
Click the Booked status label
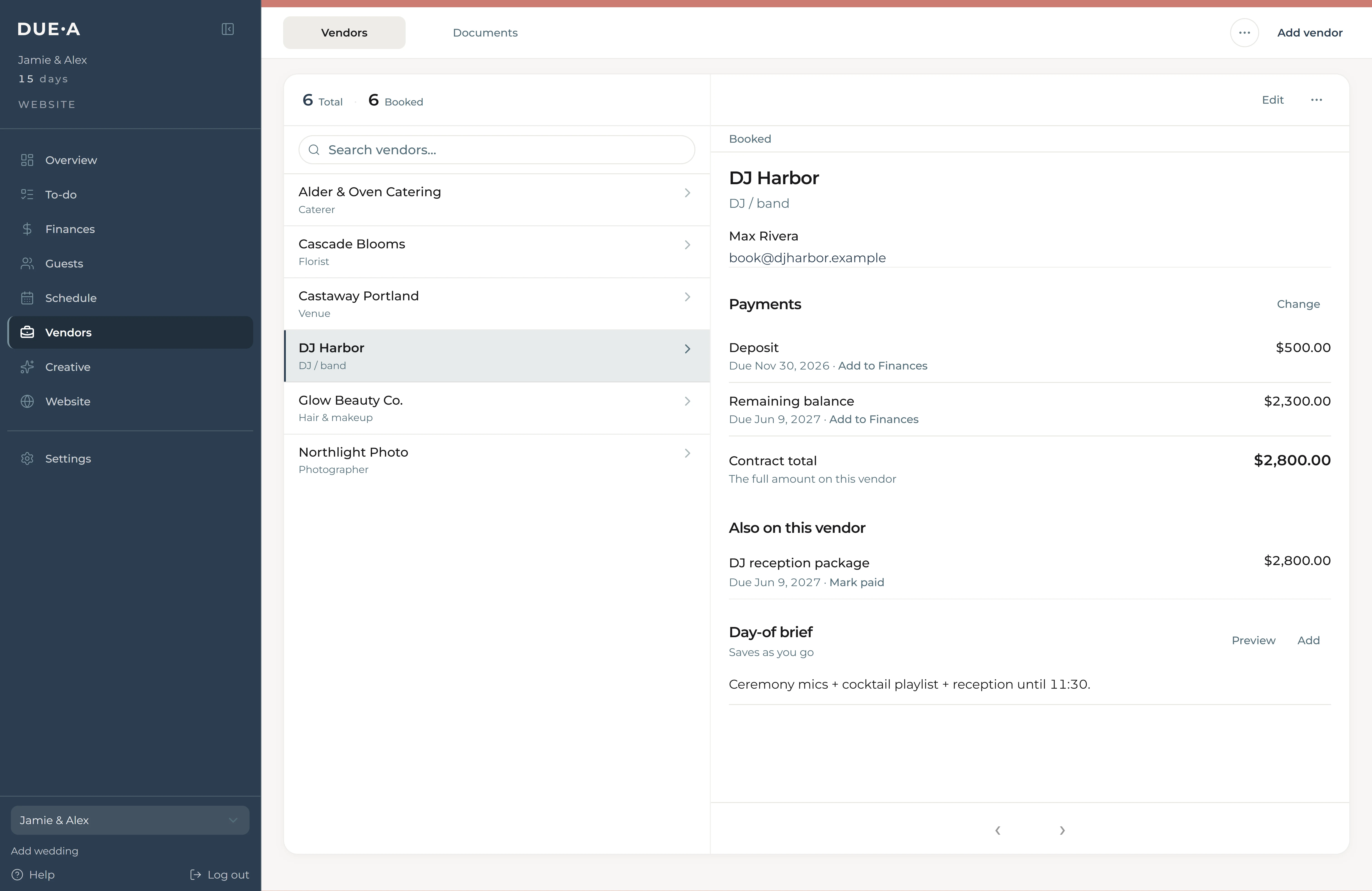pyautogui.click(x=750, y=139)
